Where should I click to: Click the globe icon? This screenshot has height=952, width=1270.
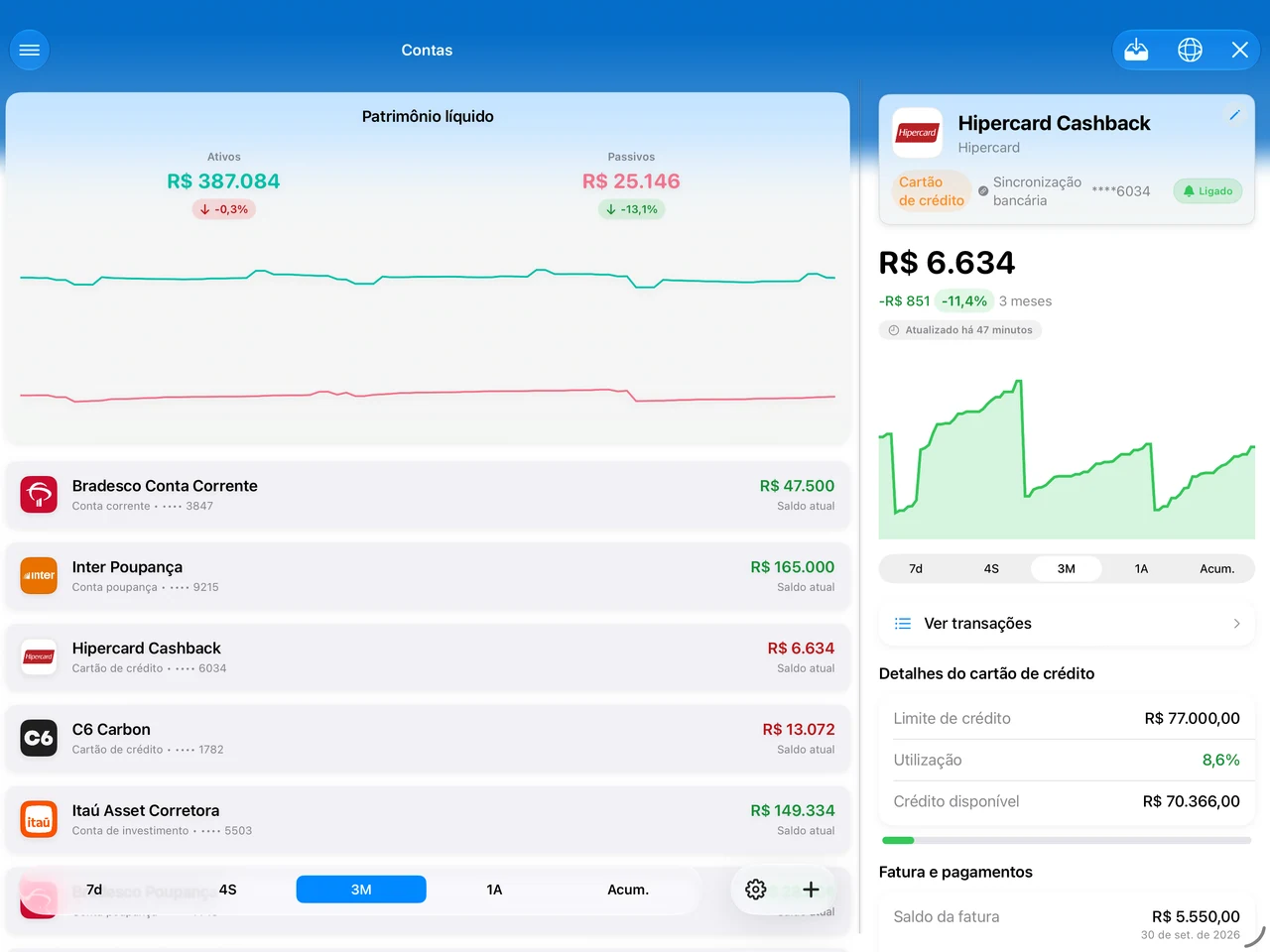pos(1190,50)
